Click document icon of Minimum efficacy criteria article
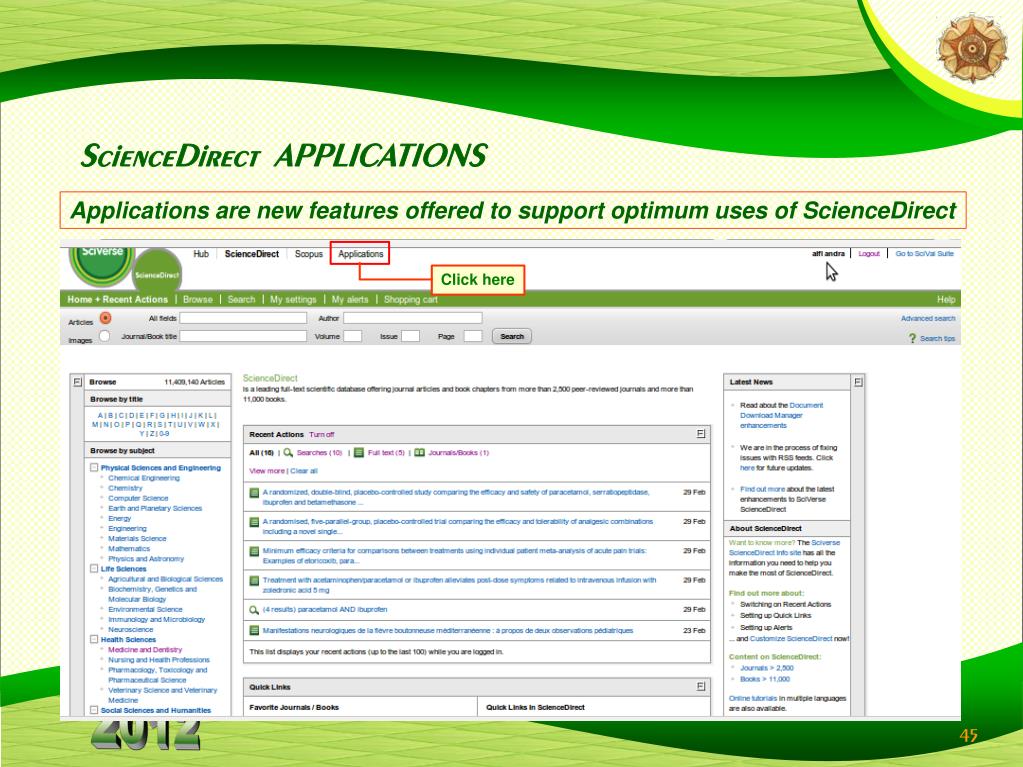 254,551
